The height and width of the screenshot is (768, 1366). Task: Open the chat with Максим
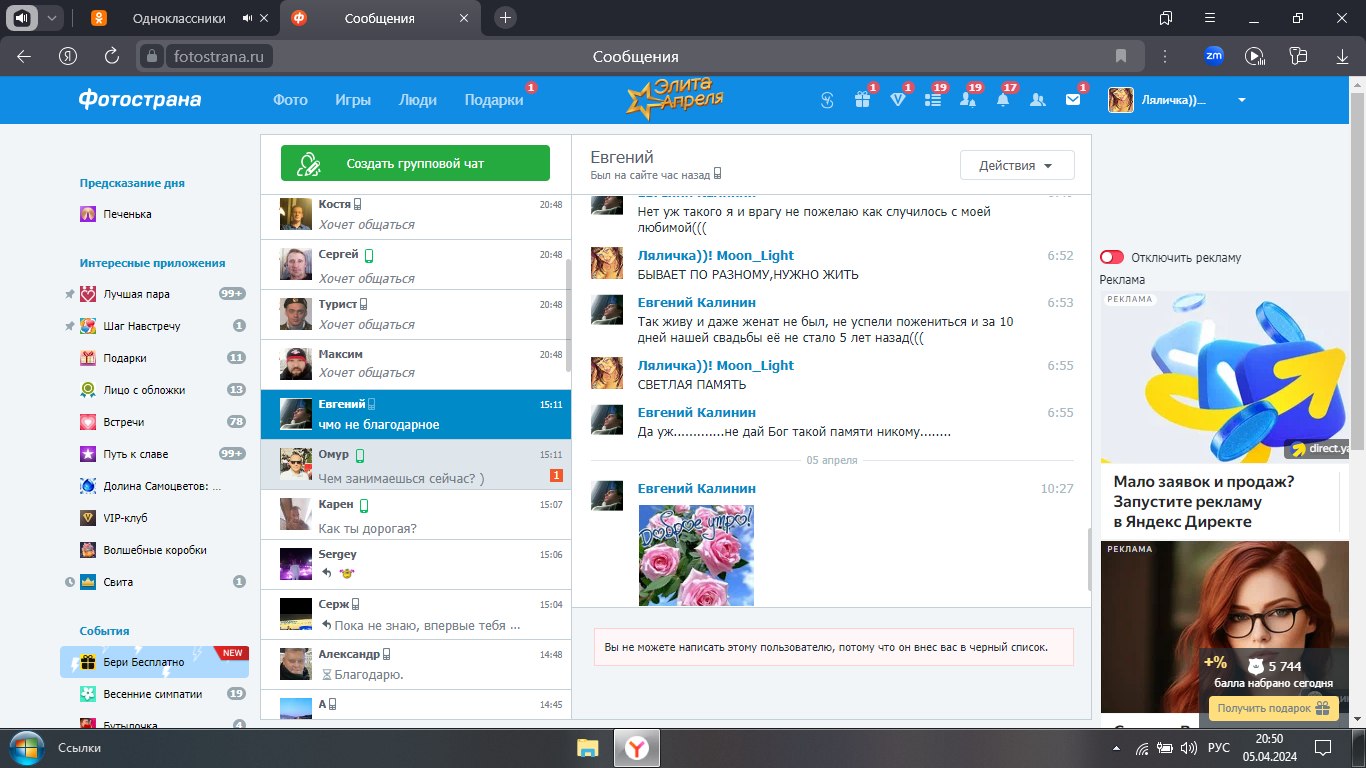coord(415,365)
